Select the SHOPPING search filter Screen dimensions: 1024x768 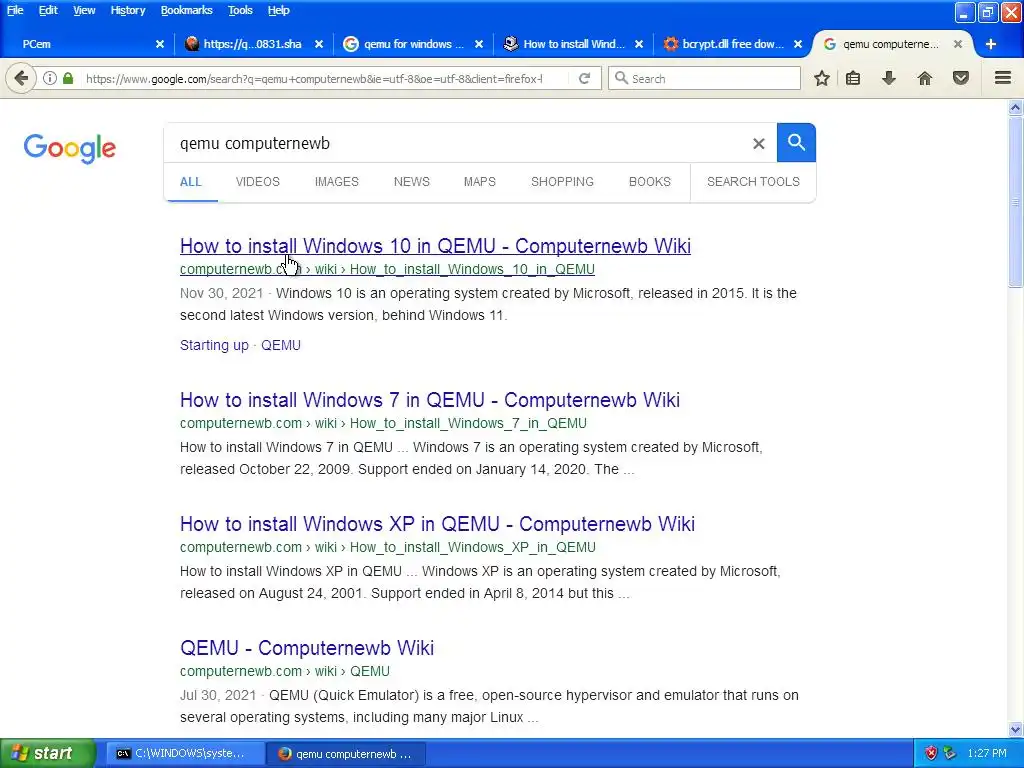click(x=562, y=182)
